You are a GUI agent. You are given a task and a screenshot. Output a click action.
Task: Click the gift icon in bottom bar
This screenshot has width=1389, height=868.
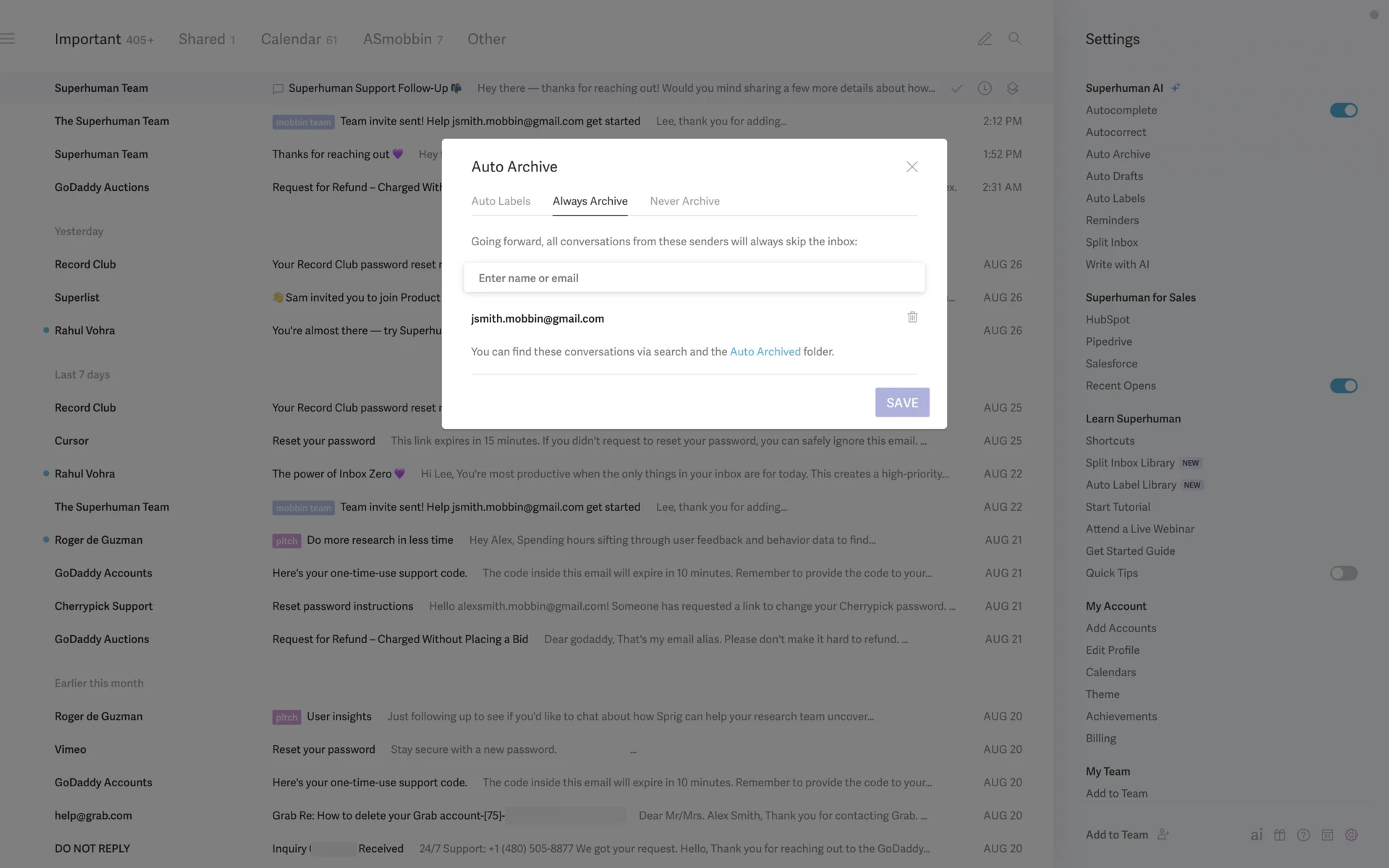1280,835
